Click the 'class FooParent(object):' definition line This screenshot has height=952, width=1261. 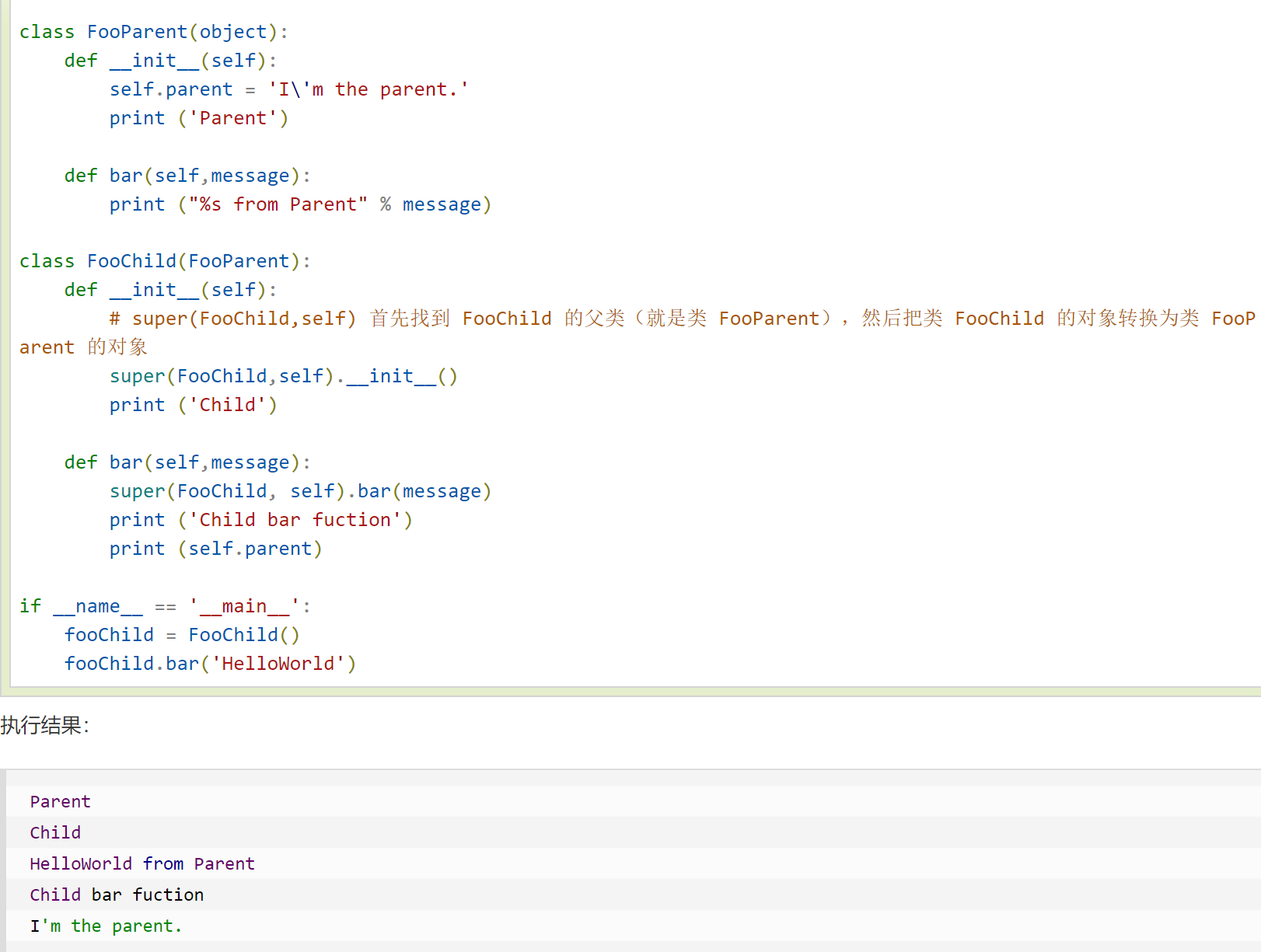click(x=153, y=32)
